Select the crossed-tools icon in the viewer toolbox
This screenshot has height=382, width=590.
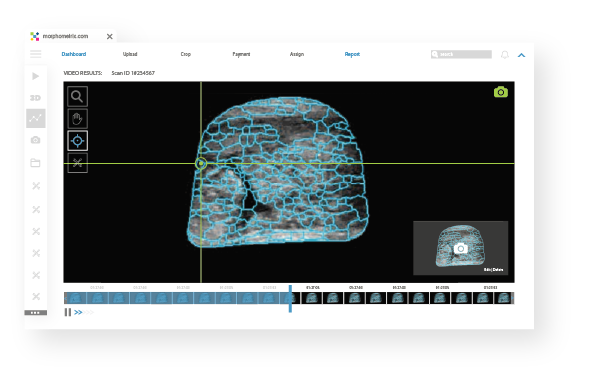(x=78, y=163)
